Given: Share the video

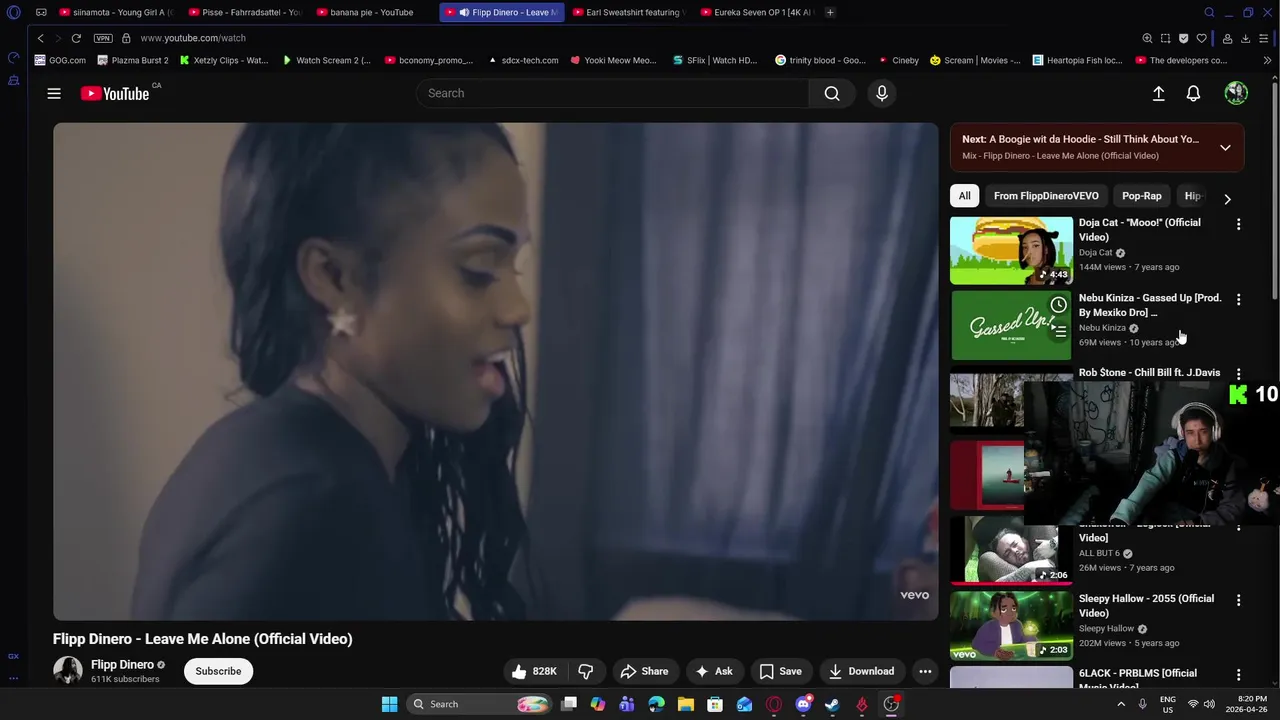Looking at the screenshot, I should (x=644, y=671).
